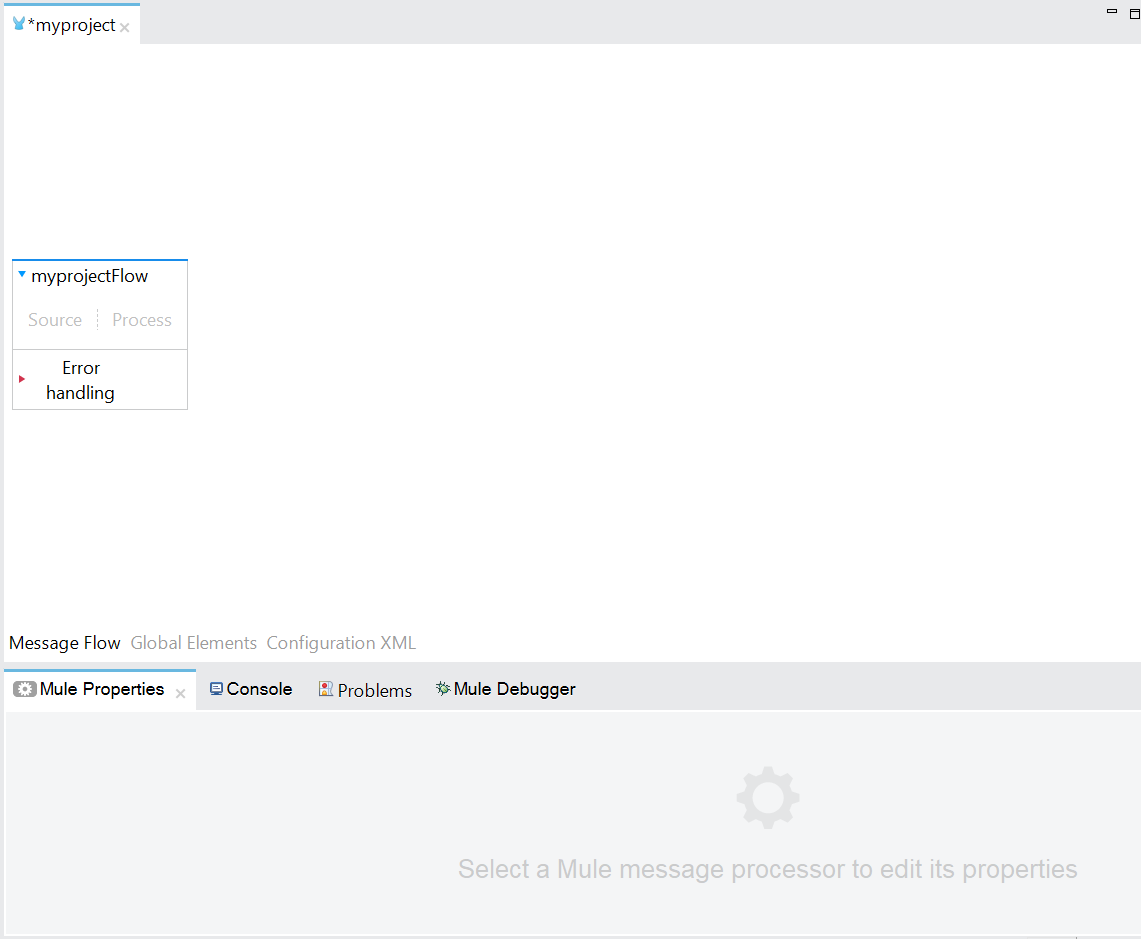Open the Configuration XML view
1141x939 pixels.
tap(341, 643)
